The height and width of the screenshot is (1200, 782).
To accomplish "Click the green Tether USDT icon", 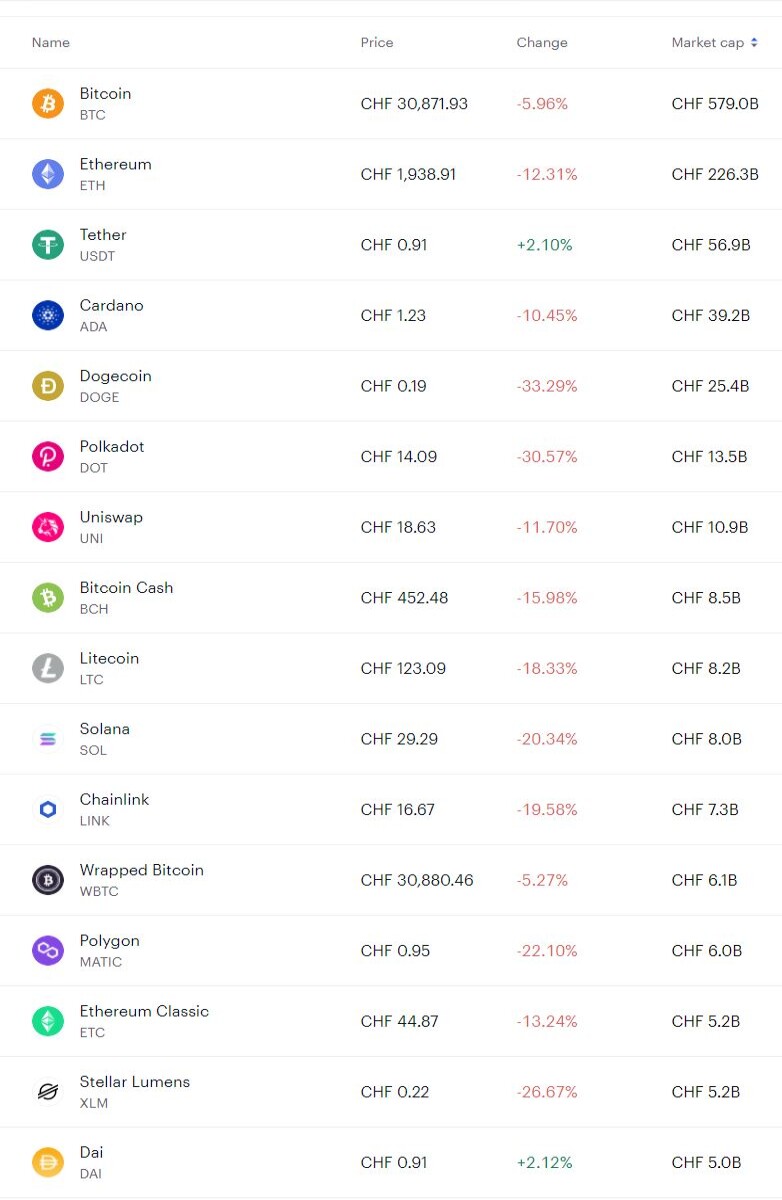I will point(48,244).
